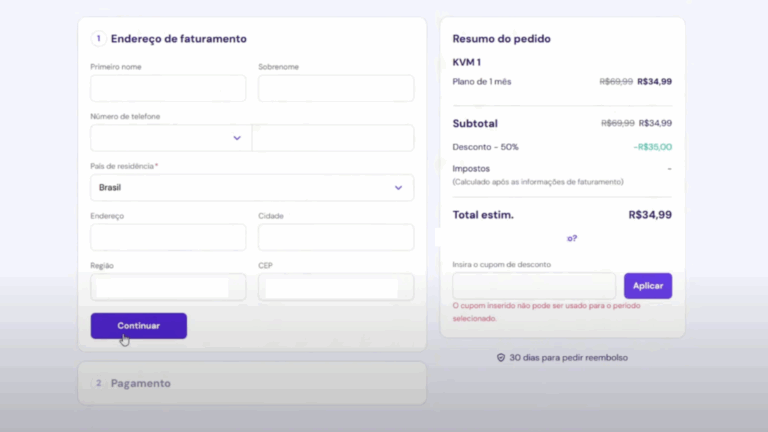768x432 pixels.
Task: Click the KVM 1 plan name
Action: 466,62
